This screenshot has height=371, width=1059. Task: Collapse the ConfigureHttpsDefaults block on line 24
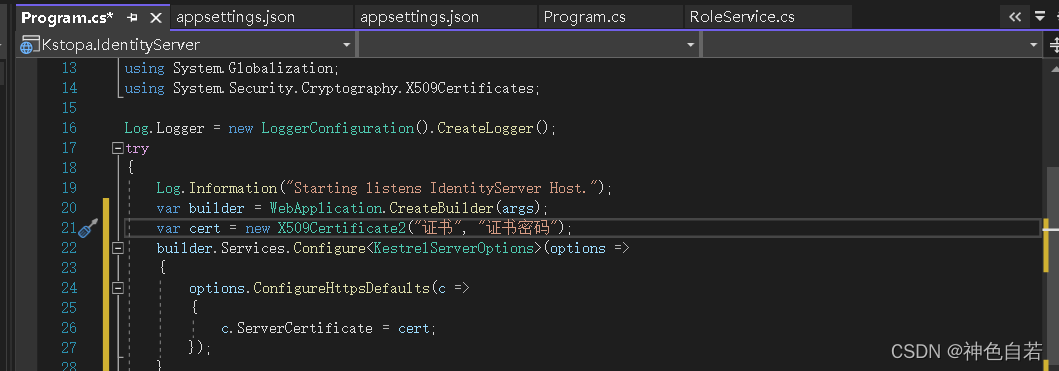click(x=118, y=288)
